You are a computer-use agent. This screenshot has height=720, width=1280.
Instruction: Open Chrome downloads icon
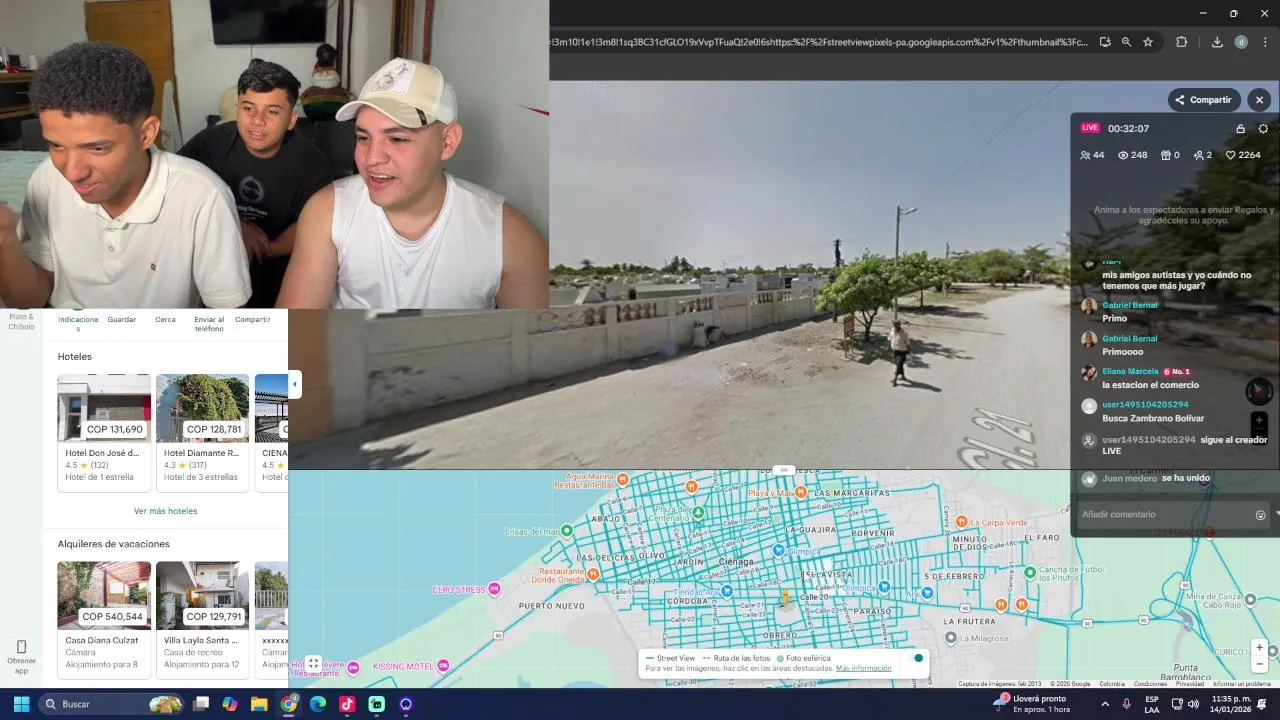[x=1217, y=42]
